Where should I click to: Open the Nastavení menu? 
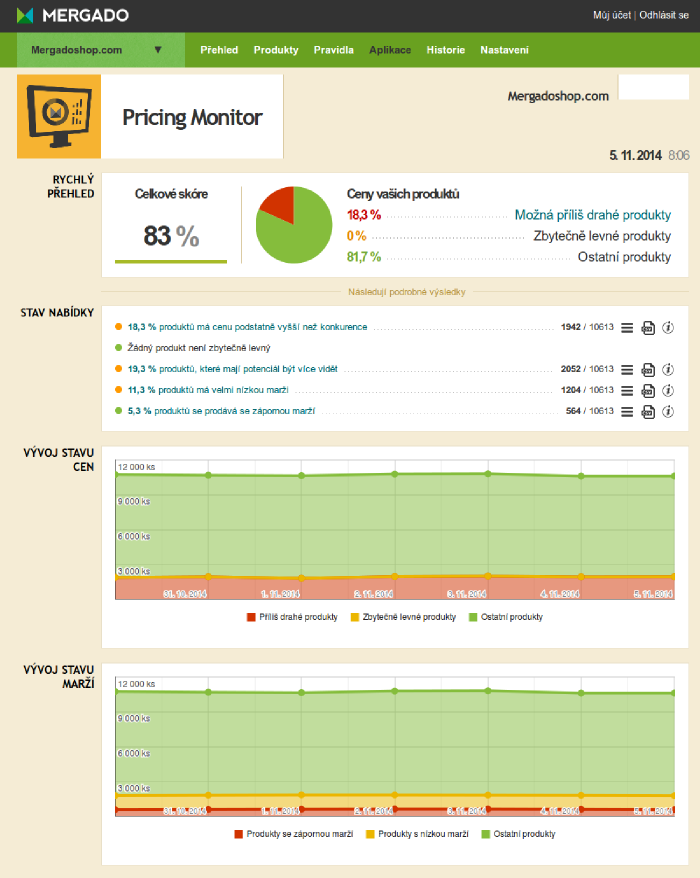coord(504,50)
